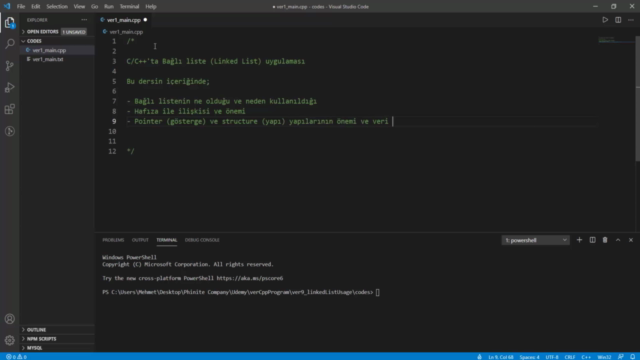Switch to the Debug Console tab

pyautogui.click(x=202, y=240)
